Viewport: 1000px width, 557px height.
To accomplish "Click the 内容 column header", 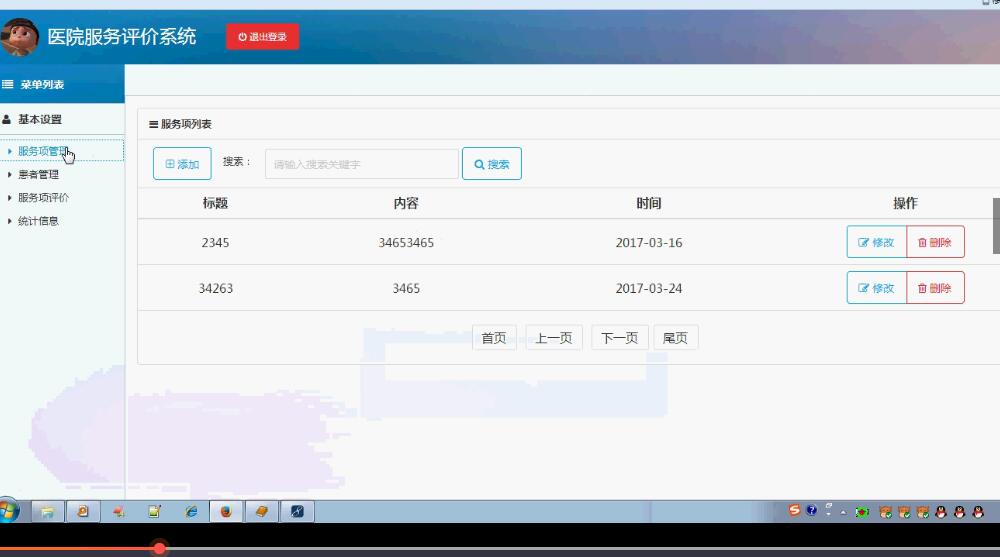I will [x=406, y=204].
